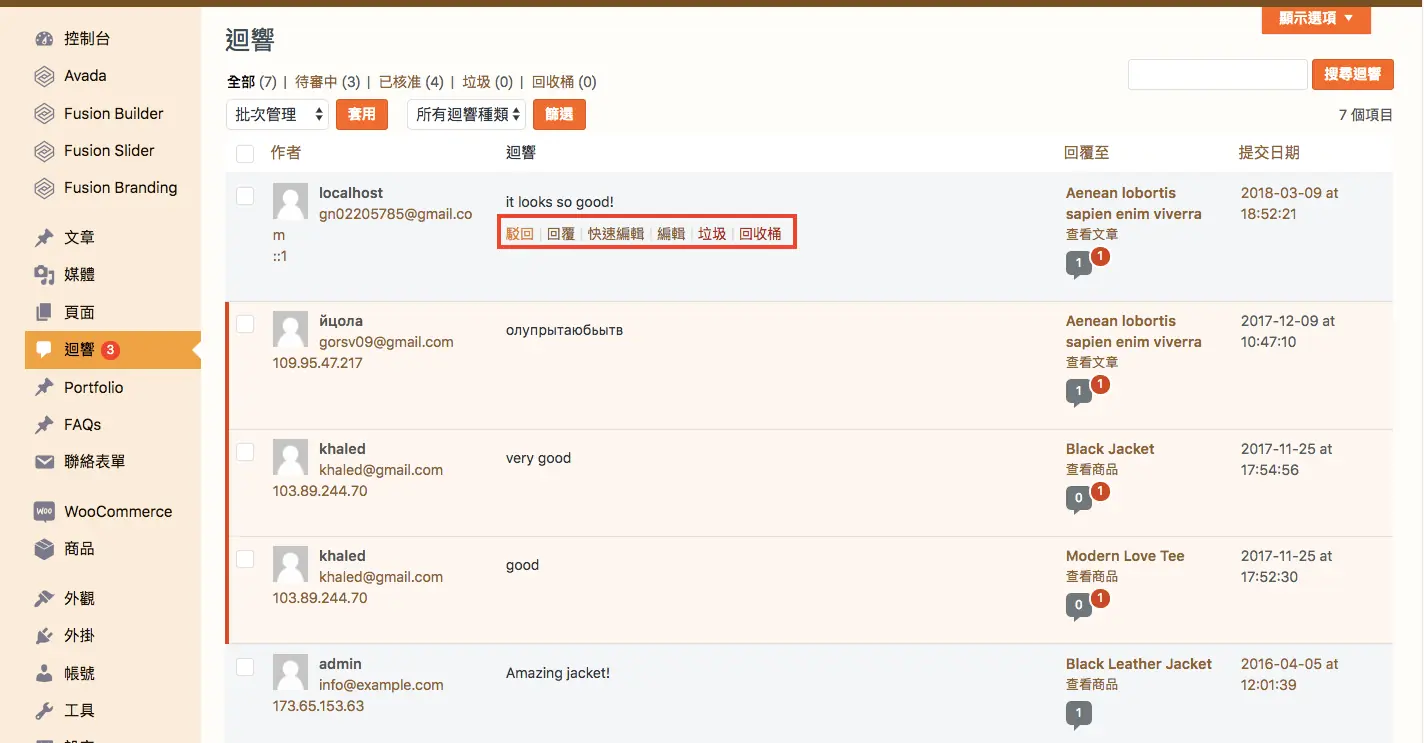Screen dimensions: 1424x743
Task: Click the 聯絡表單 envelope icon
Action: click(x=44, y=462)
